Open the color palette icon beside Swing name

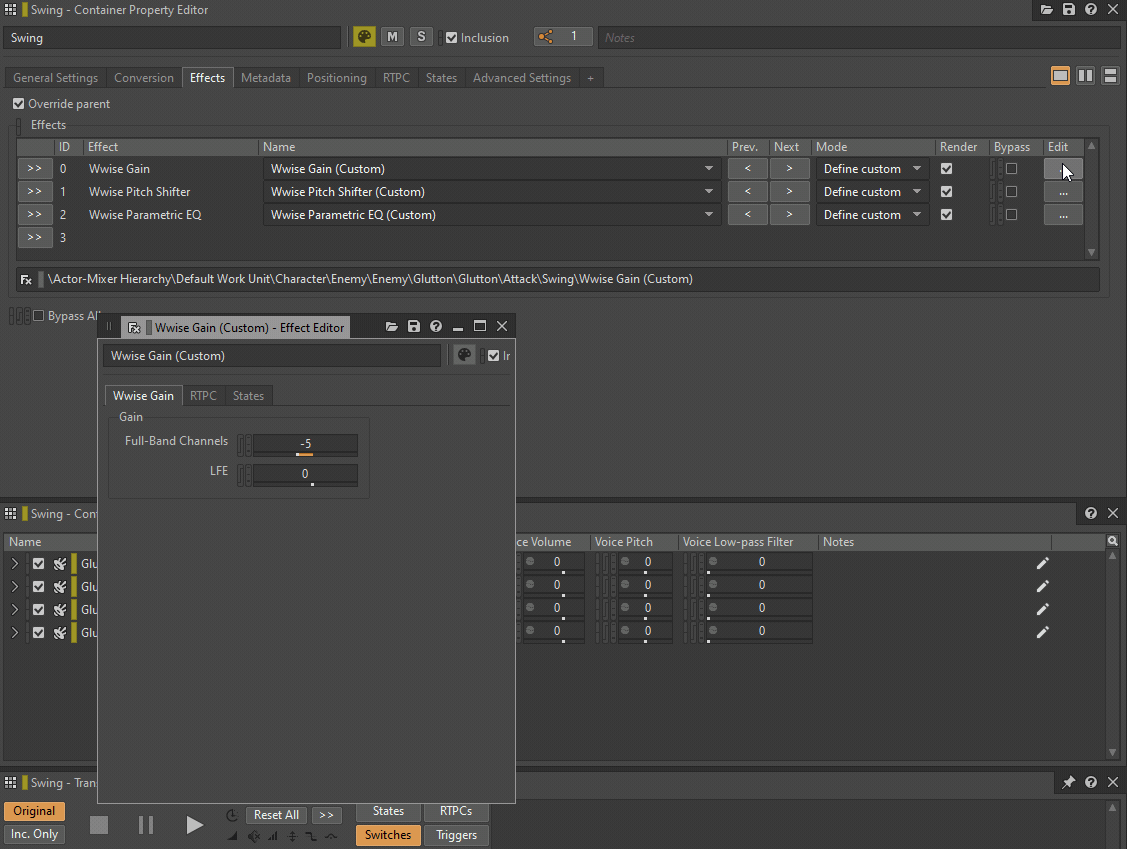(x=364, y=37)
